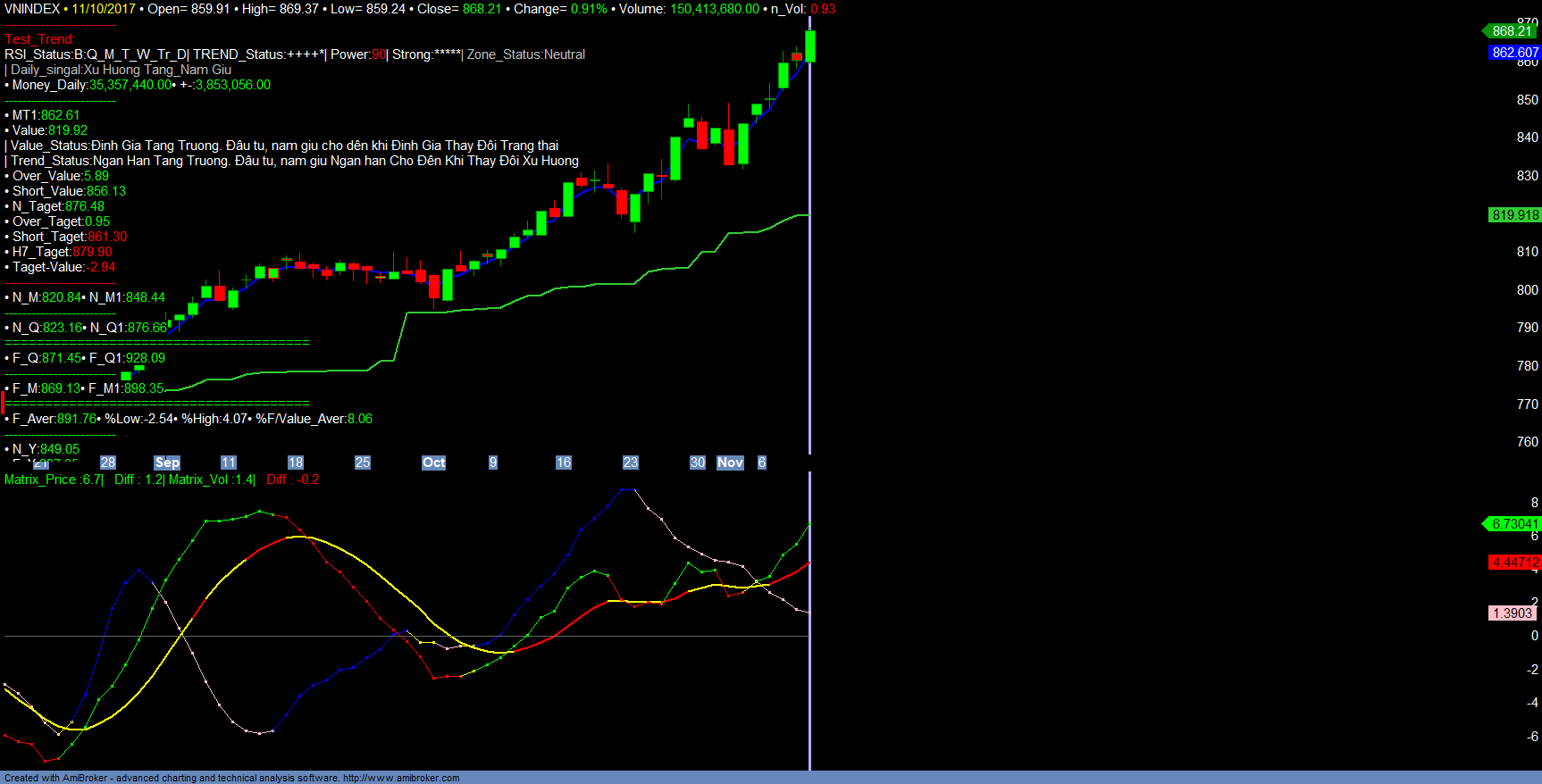Click the blue 862.607 value label
Image resolution: width=1542 pixels, height=784 pixels.
pyautogui.click(x=1514, y=53)
